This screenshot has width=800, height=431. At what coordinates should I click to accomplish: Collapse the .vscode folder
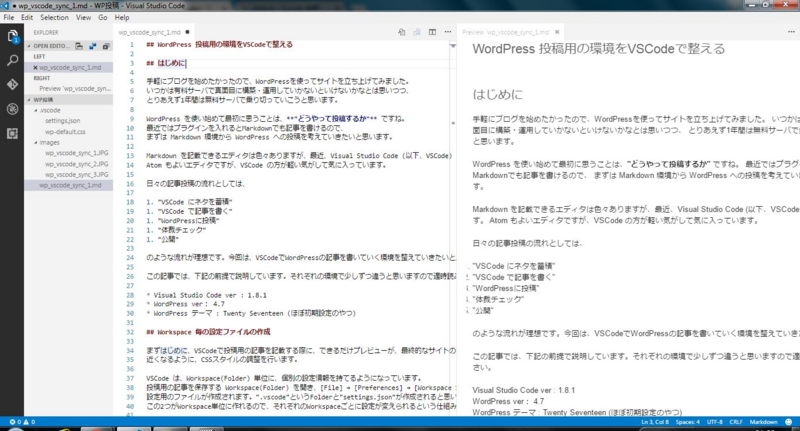click(x=36, y=110)
